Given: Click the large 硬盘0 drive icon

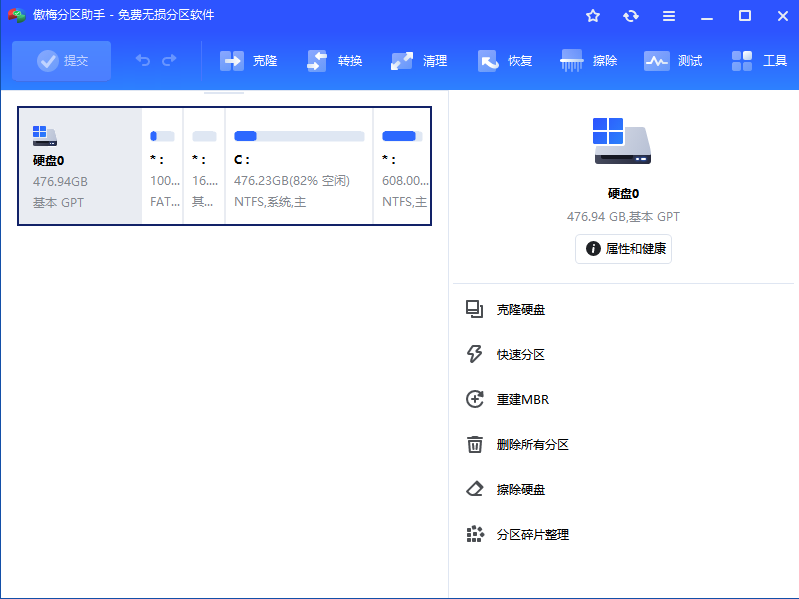Looking at the screenshot, I should click(622, 141).
